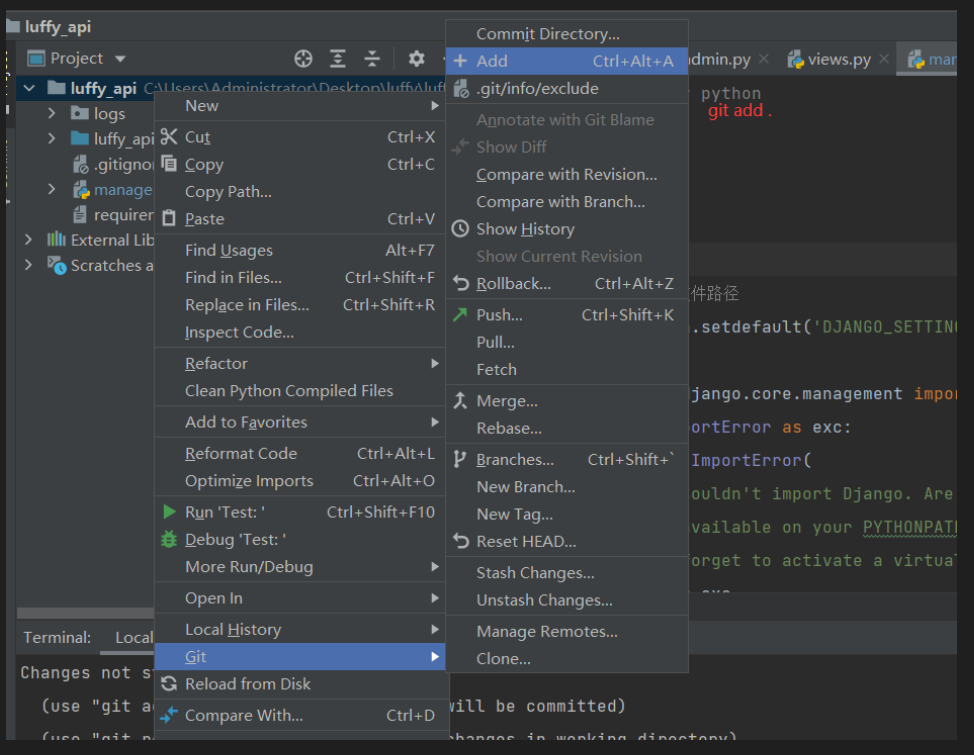Expand the logs folder in tree
This screenshot has width=974, height=755.
click(x=52, y=113)
